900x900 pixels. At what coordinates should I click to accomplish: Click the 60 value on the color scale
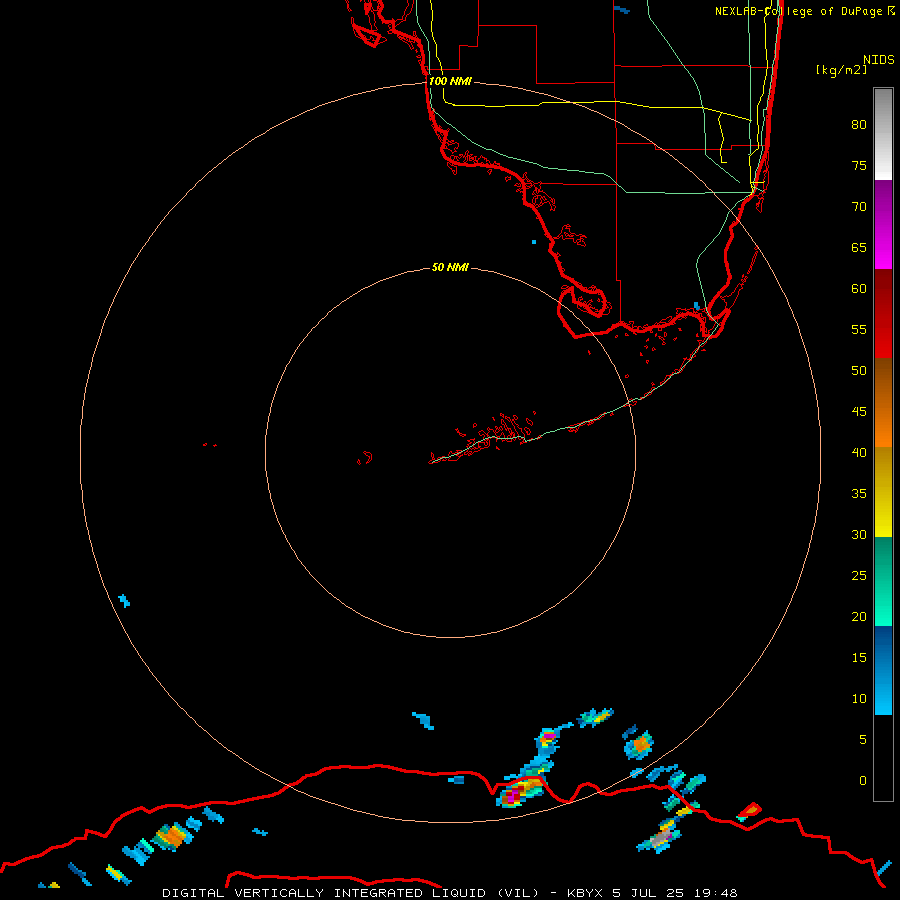tap(859, 289)
